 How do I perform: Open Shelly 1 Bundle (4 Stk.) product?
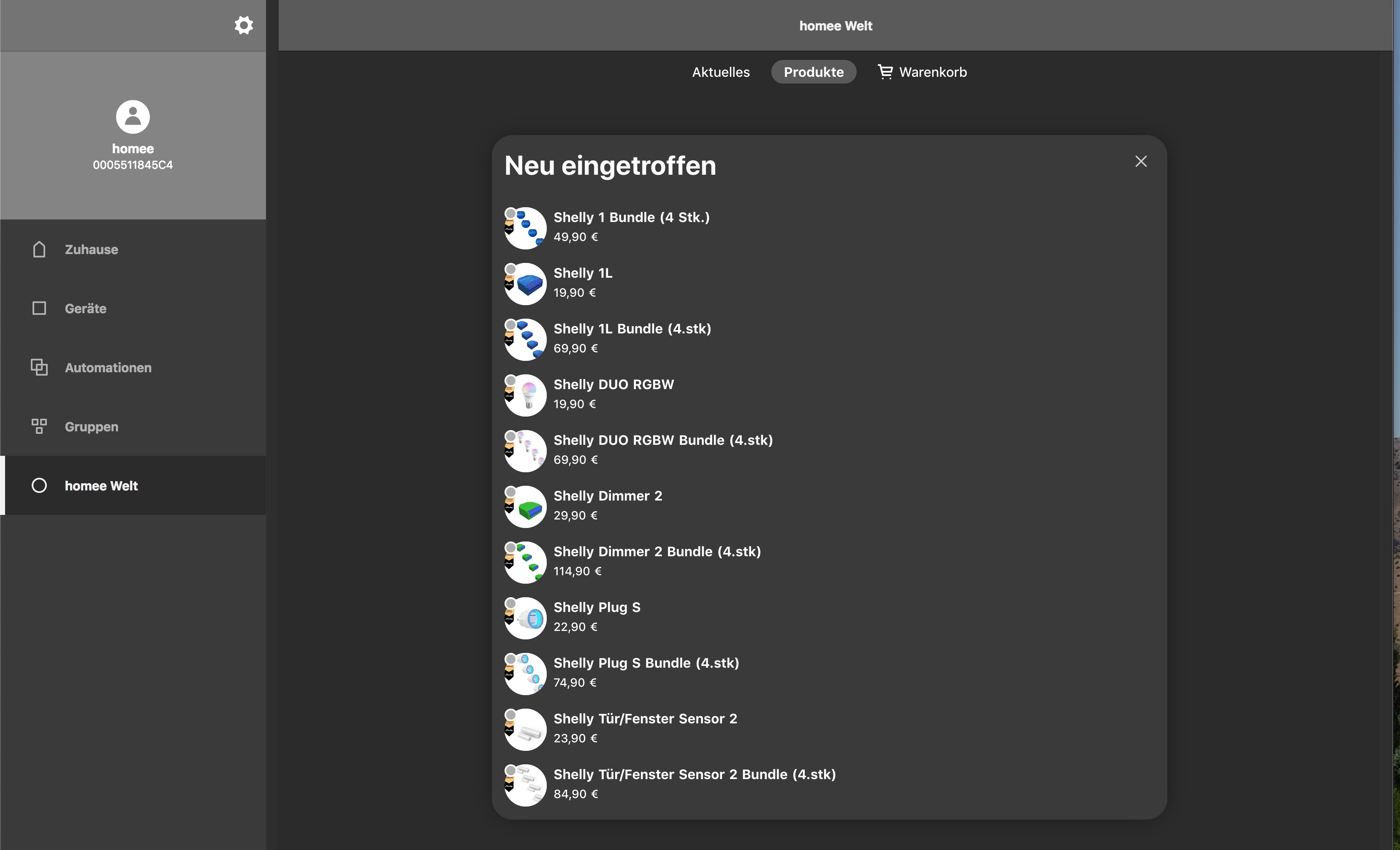631,217
